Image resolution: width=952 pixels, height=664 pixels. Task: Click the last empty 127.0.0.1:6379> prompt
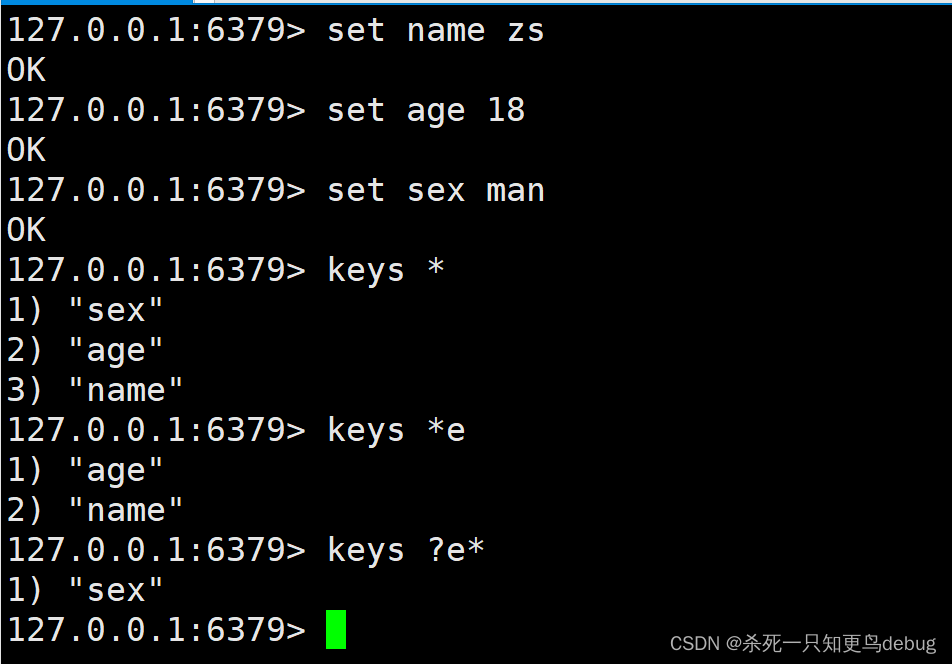coord(155,631)
